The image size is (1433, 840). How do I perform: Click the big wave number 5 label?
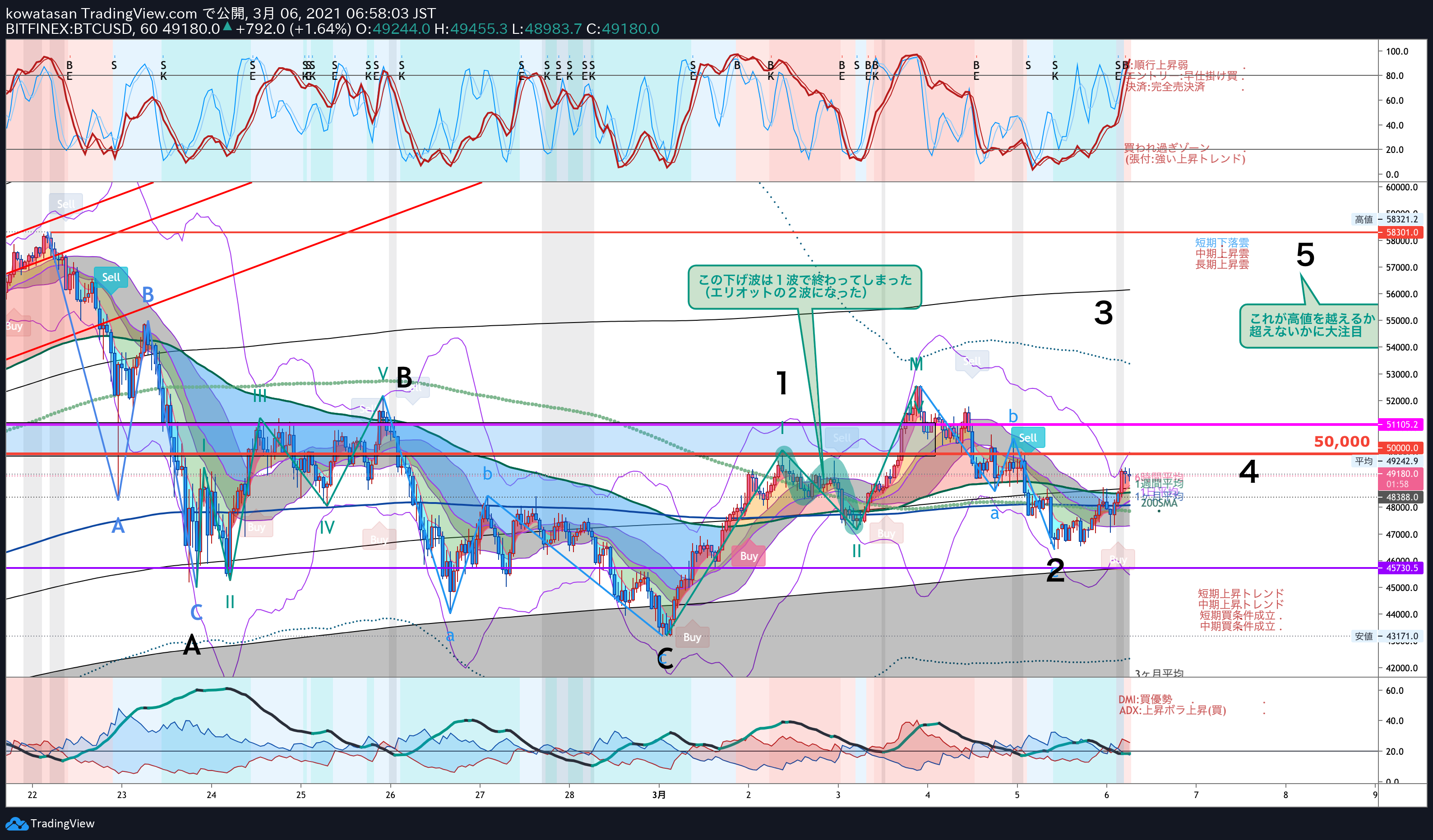[1305, 254]
